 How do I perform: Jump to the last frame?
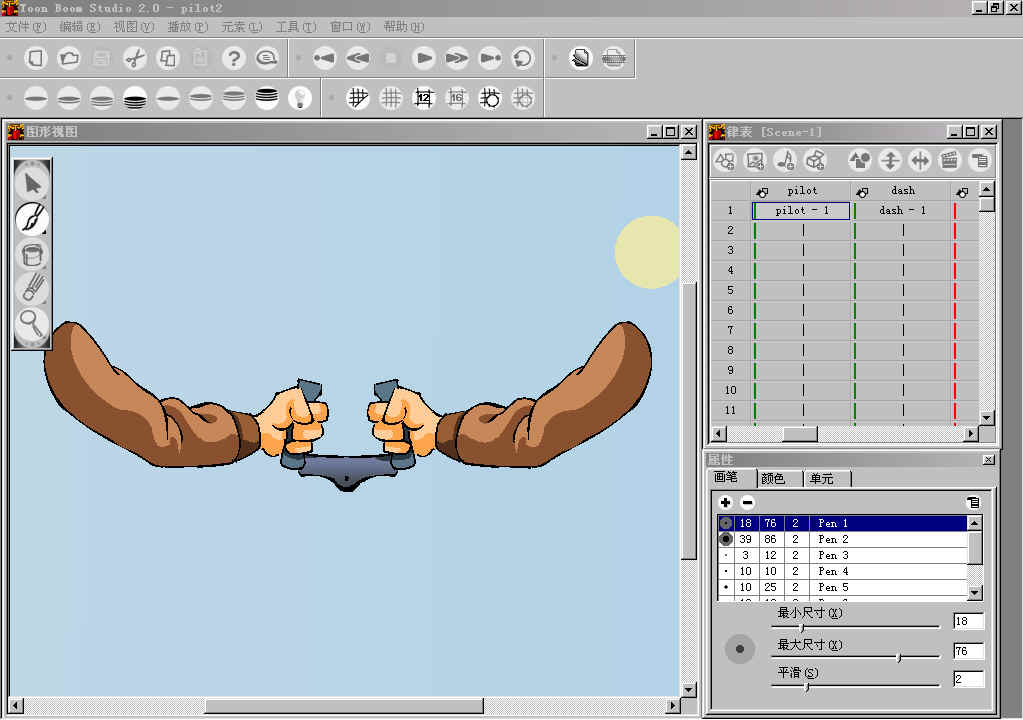[x=490, y=58]
